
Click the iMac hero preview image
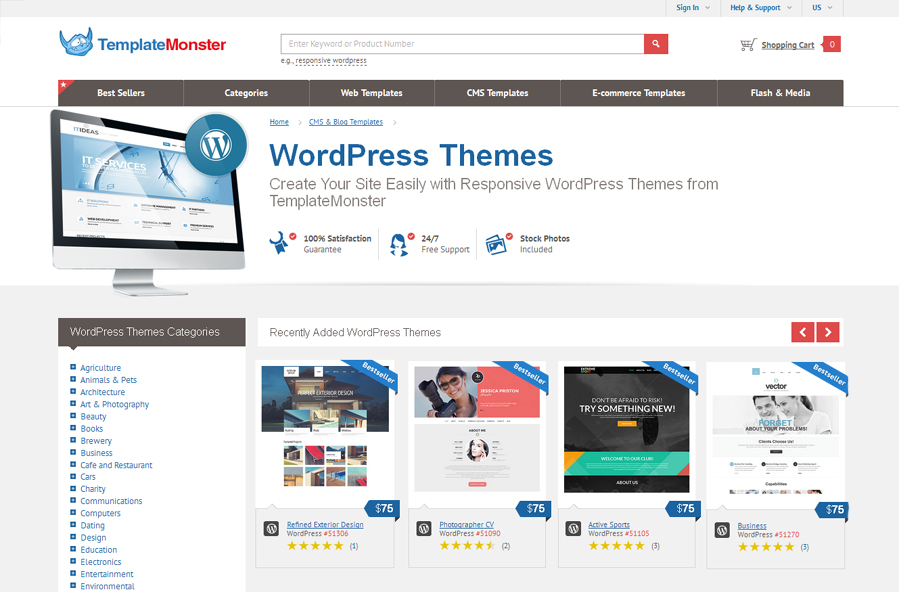[149, 201]
